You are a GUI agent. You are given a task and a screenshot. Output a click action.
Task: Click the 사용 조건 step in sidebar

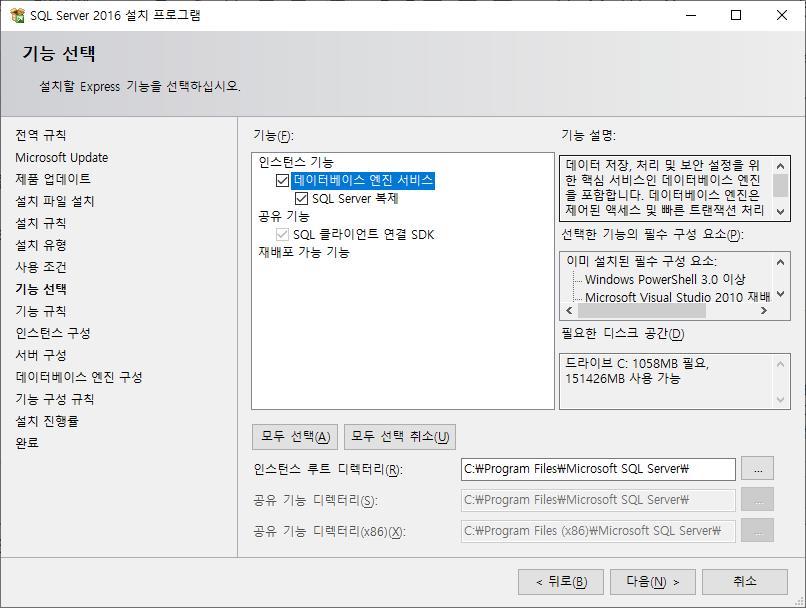[41, 267]
